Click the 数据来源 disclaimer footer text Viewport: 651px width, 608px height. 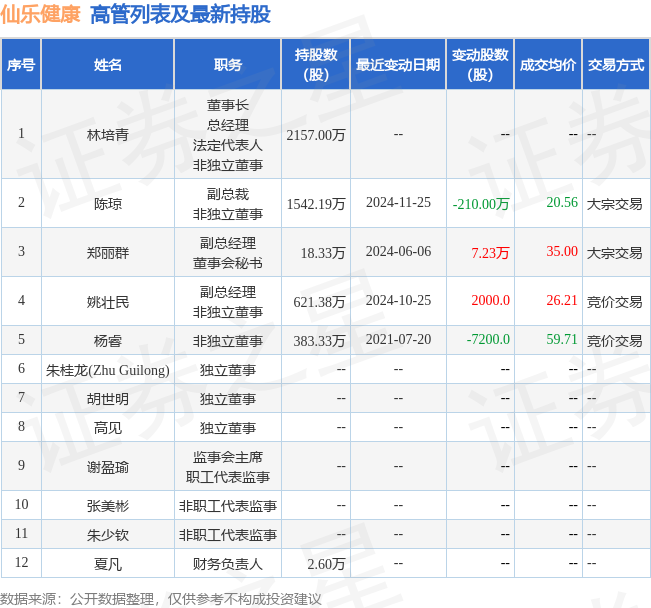coord(161,599)
